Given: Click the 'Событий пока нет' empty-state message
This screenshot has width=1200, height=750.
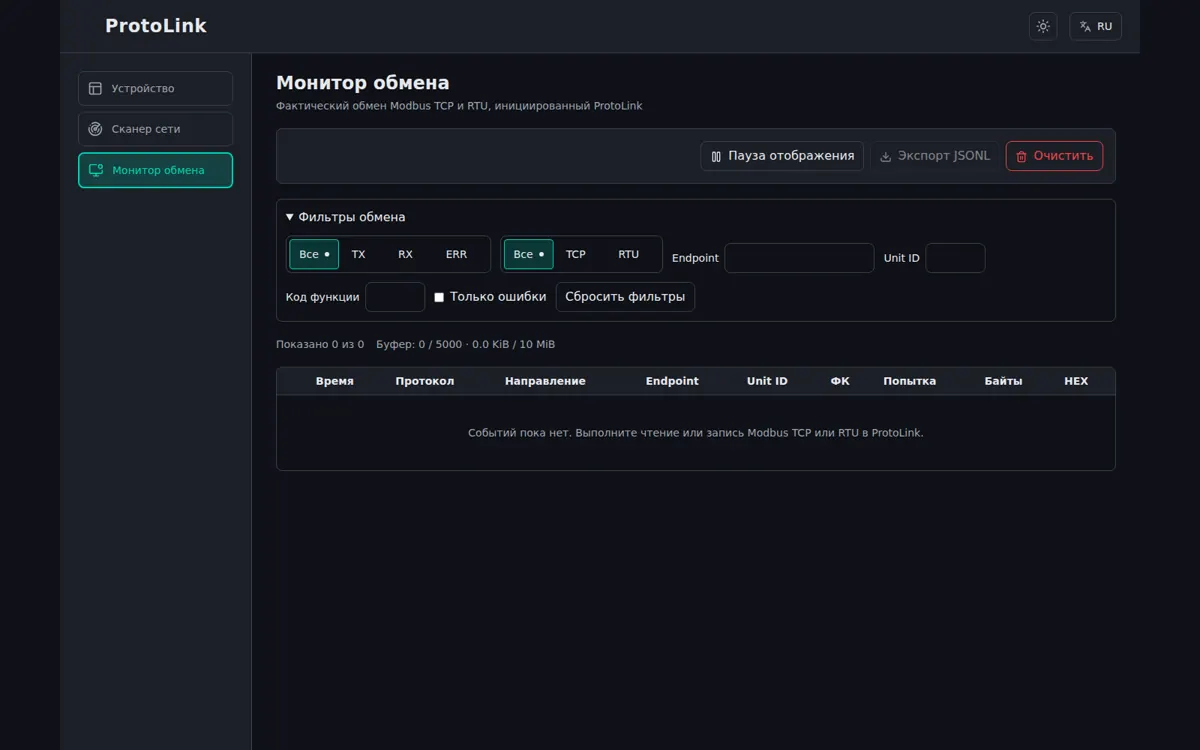Looking at the screenshot, I should (x=696, y=433).
